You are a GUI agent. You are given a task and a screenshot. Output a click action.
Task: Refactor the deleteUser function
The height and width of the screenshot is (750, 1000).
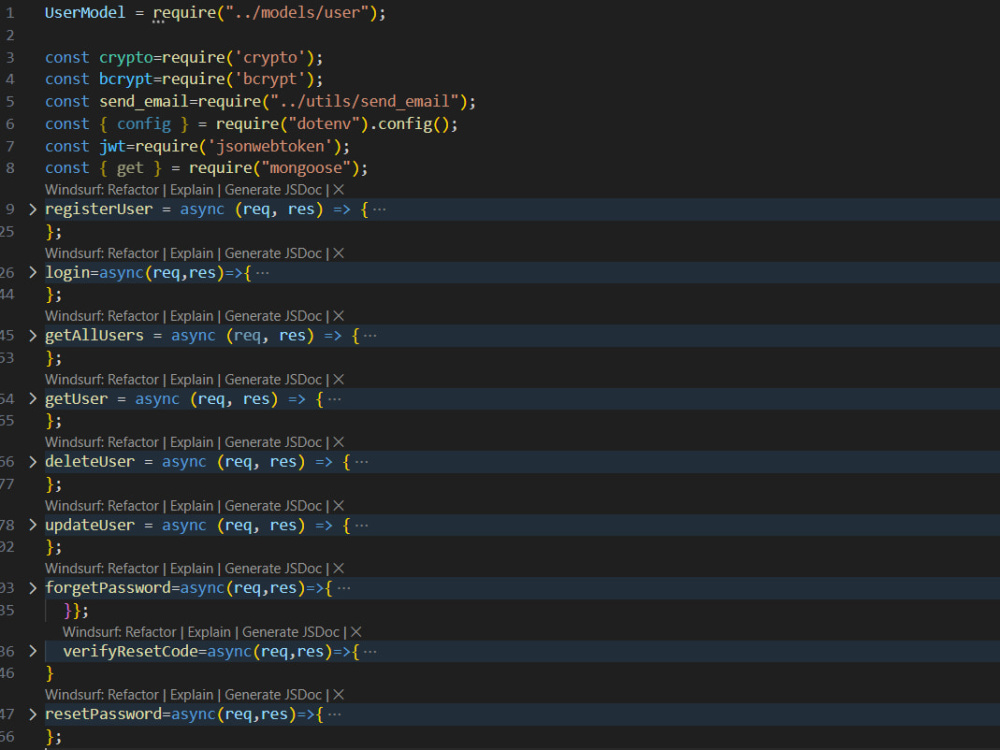(133, 443)
